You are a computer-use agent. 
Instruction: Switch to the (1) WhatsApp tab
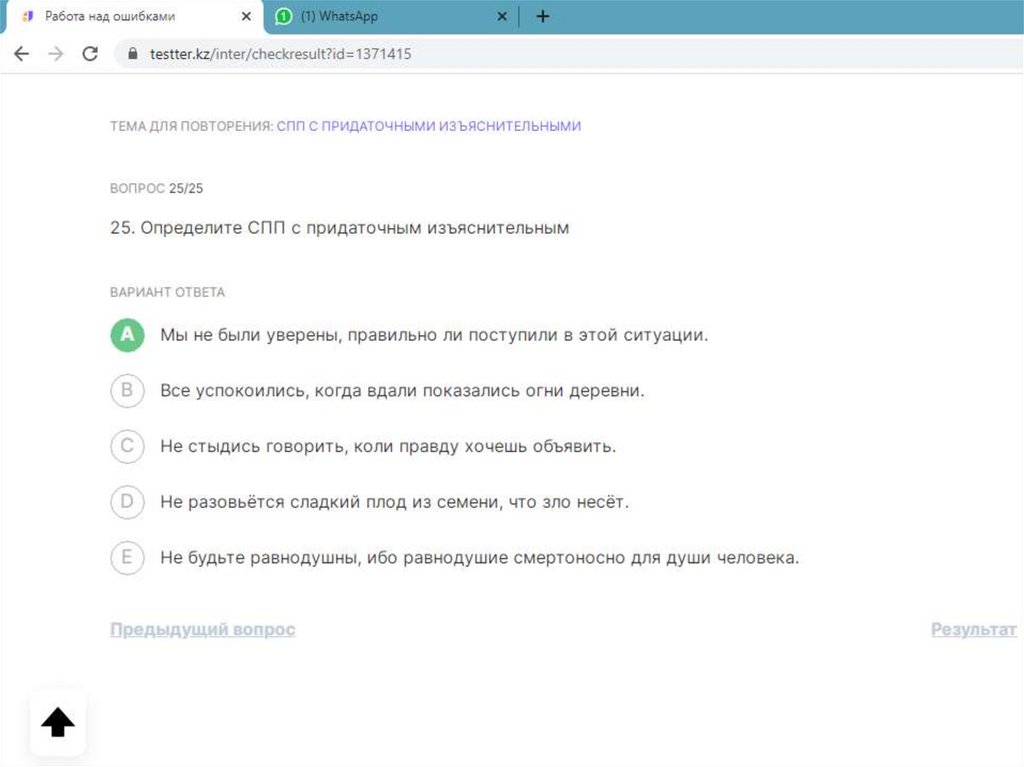pyautogui.click(x=391, y=16)
